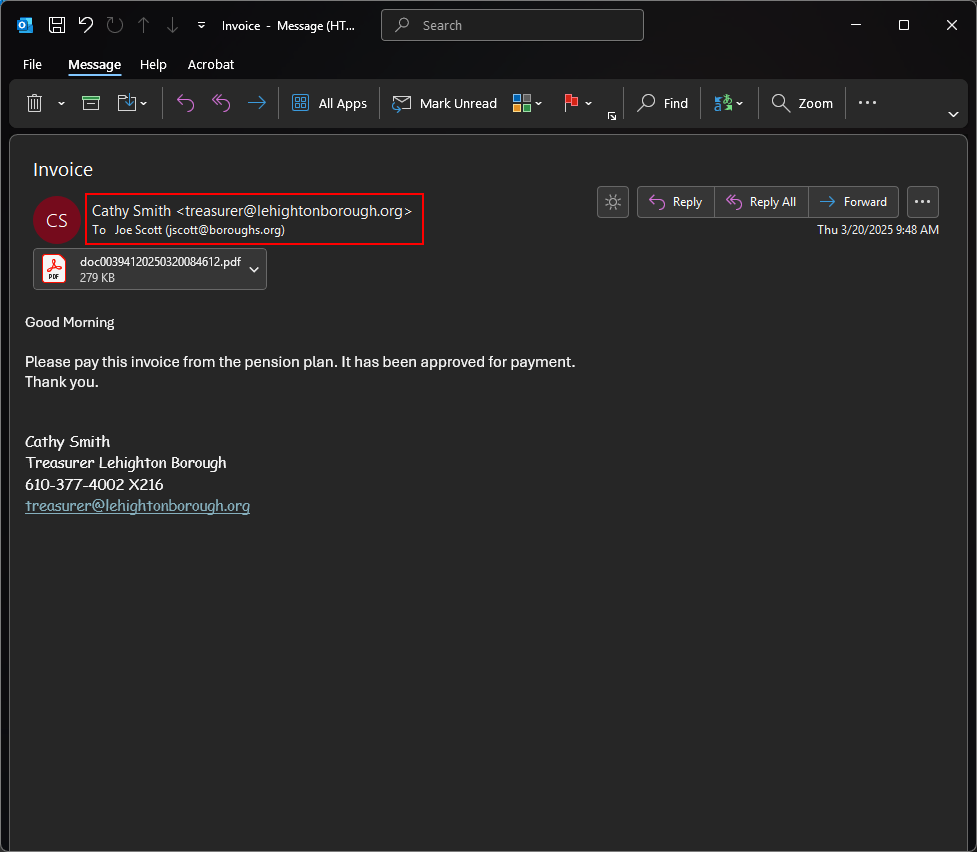Toggle dark mode sun icon for message
Image resolution: width=977 pixels, height=852 pixels.
point(613,202)
